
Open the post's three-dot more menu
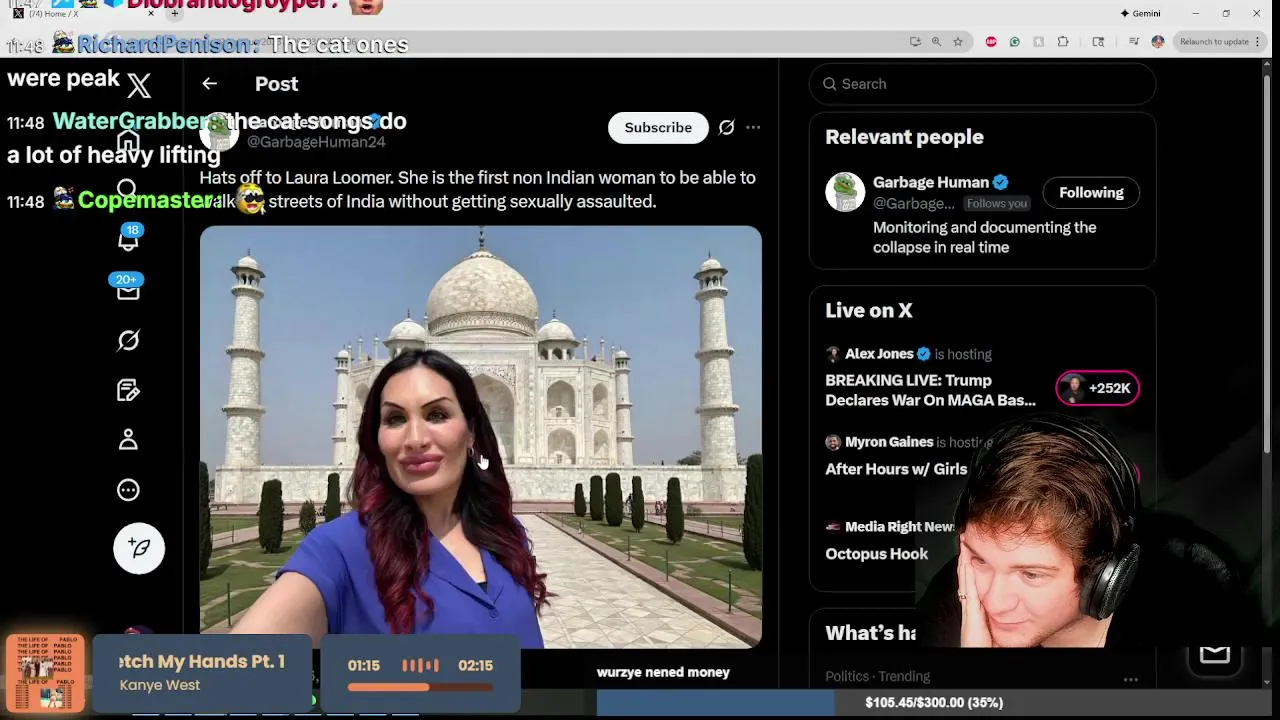tap(753, 127)
